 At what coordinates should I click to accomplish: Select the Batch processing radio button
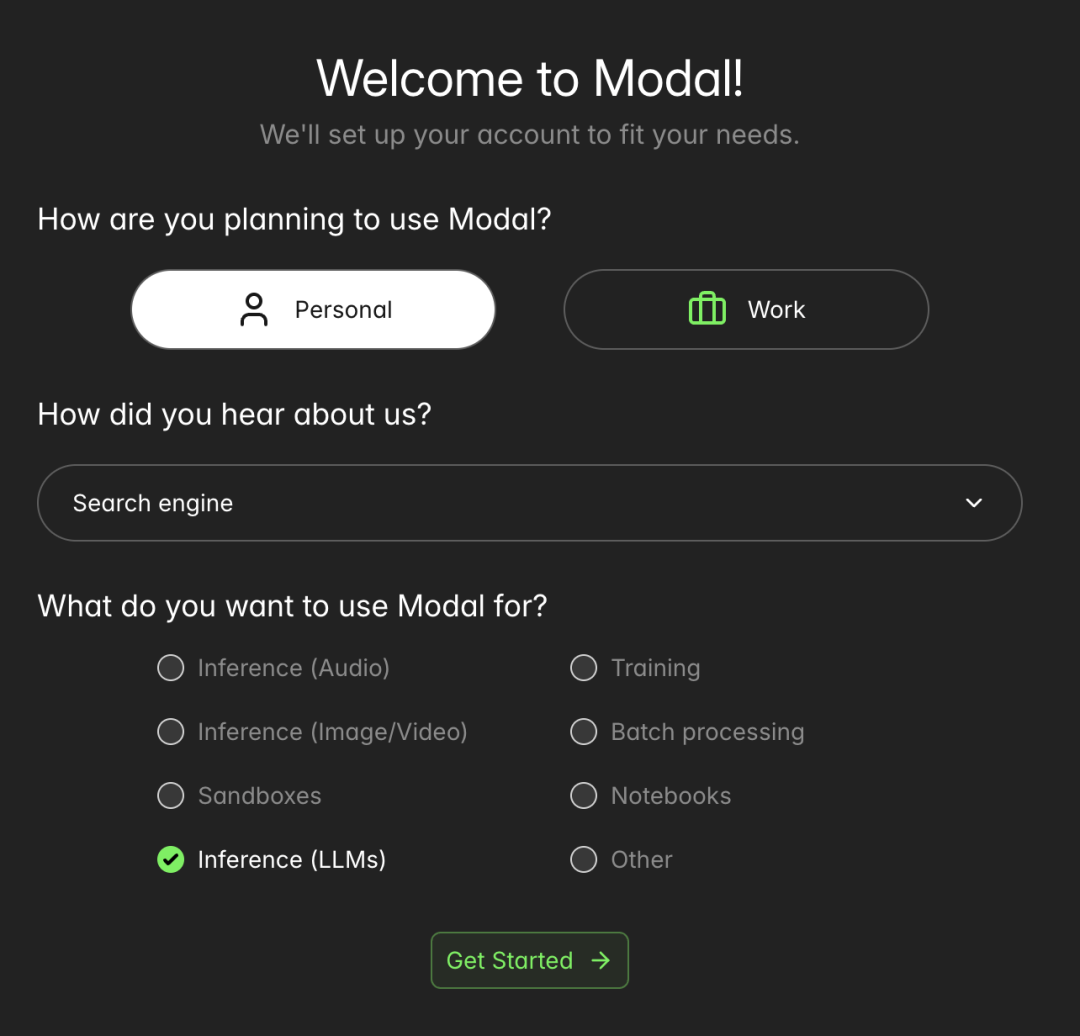click(584, 732)
